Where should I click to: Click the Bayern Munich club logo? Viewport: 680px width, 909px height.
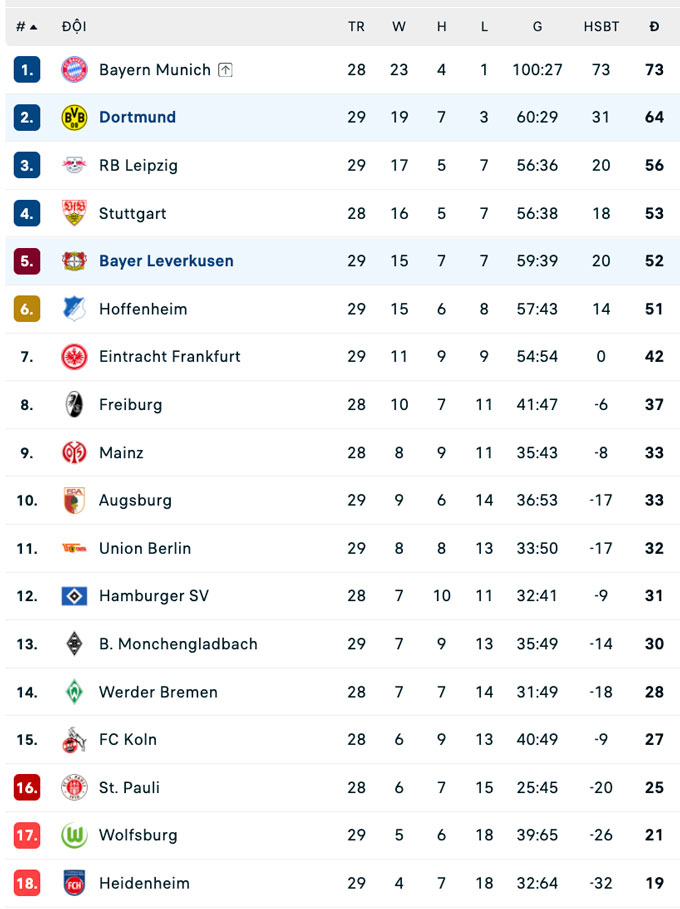(74, 69)
